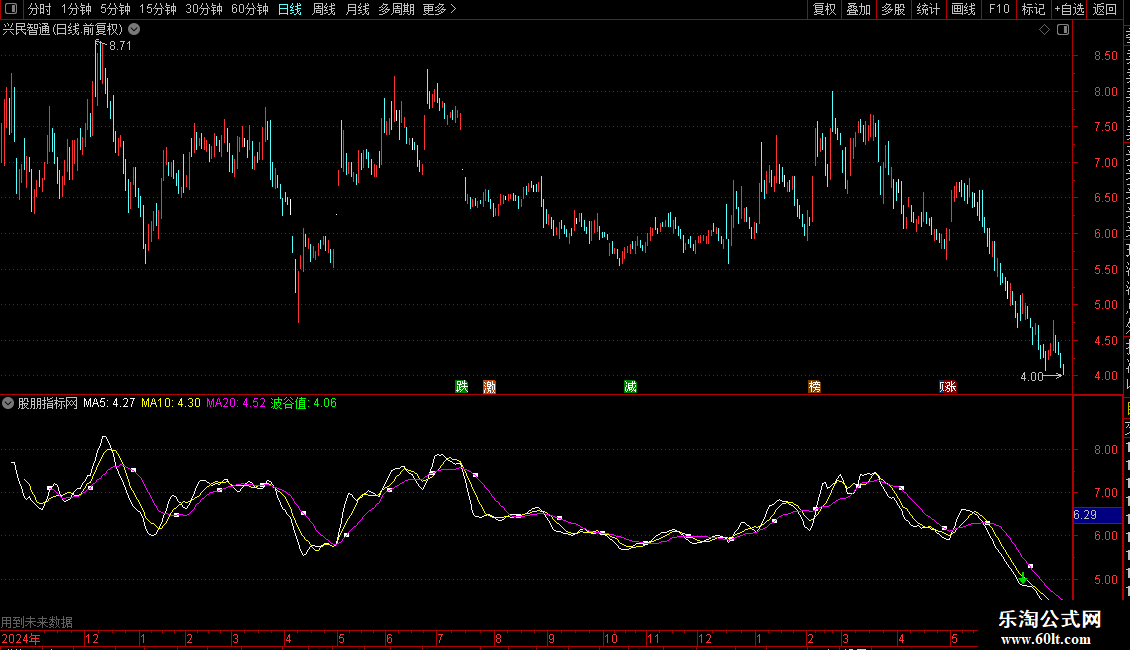Open the 统计 statistics tool
Screen dimensions: 1130x650
[927, 9]
